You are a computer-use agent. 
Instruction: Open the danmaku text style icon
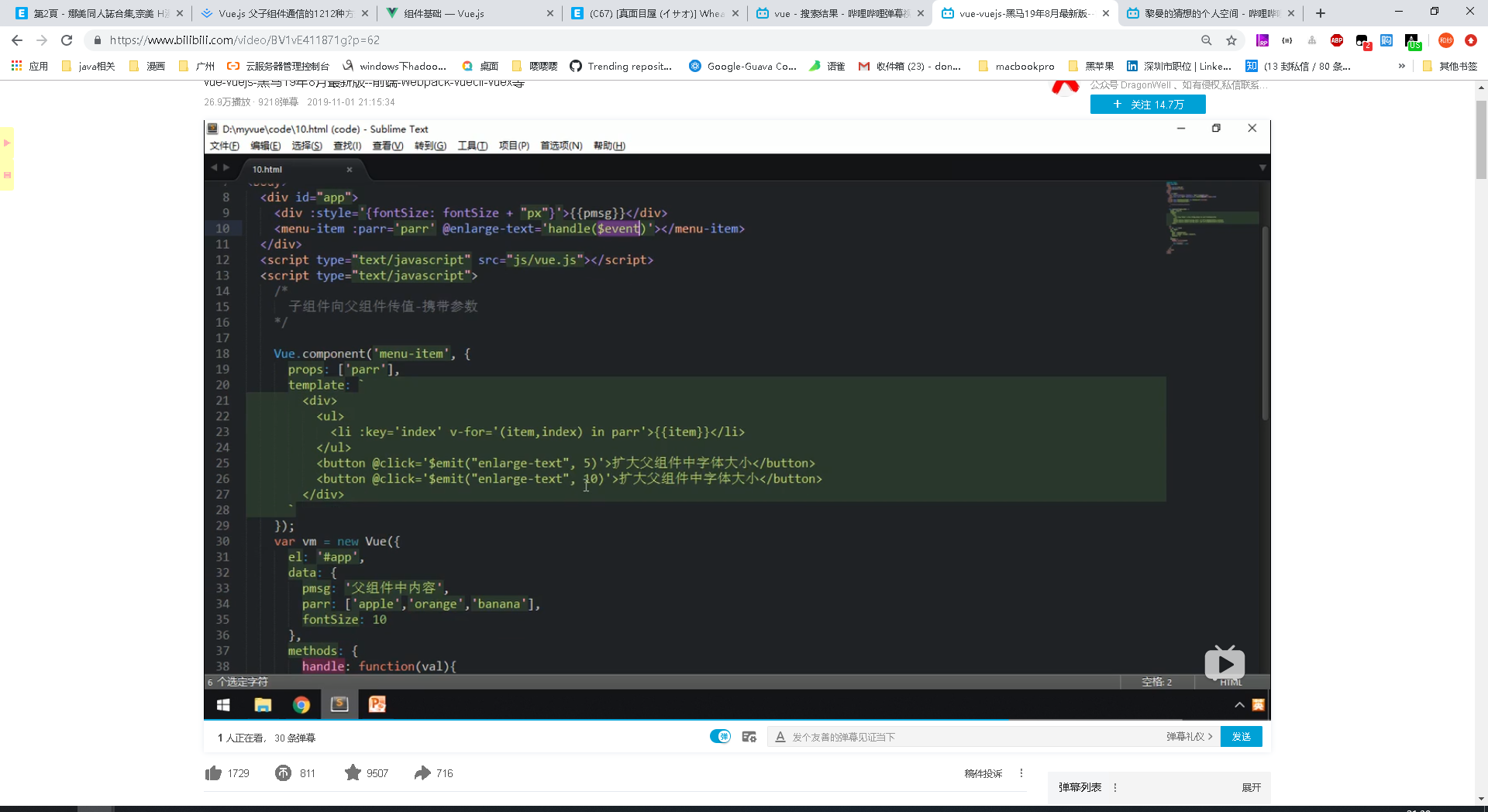click(780, 737)
